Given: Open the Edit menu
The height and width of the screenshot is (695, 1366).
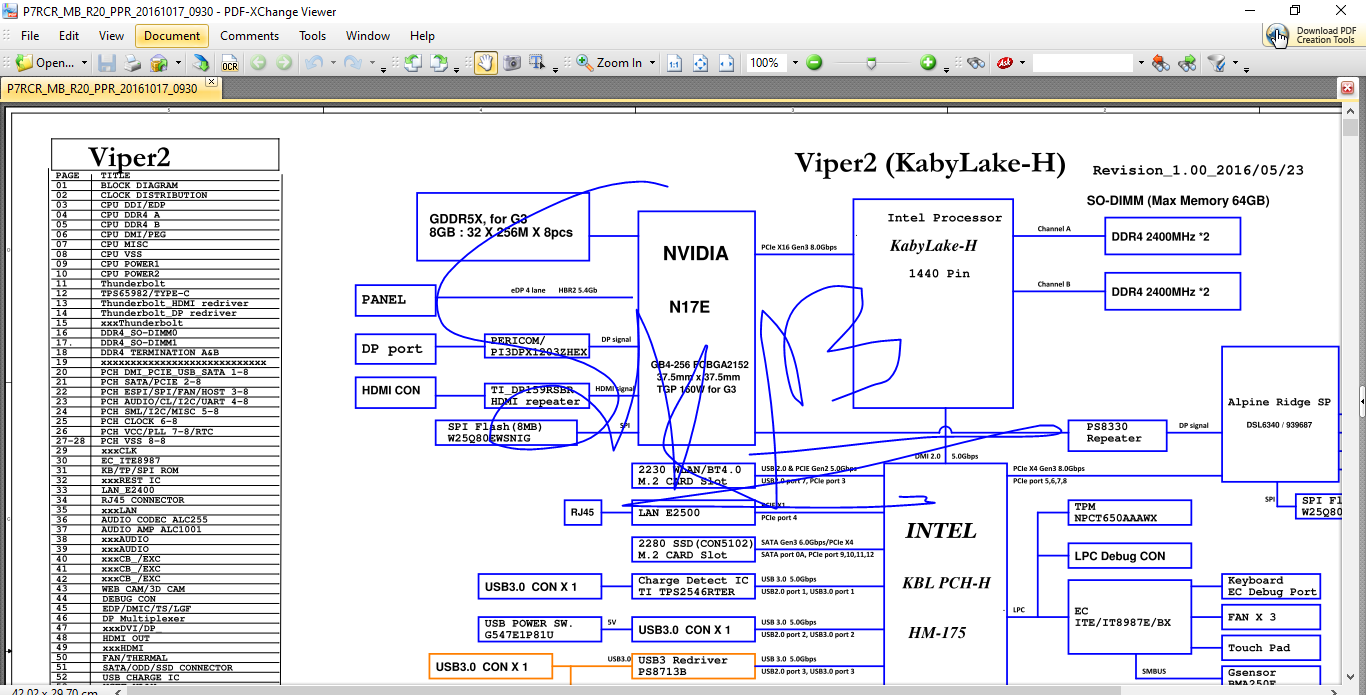Looking at the screenshot, I should coord(69,35).
